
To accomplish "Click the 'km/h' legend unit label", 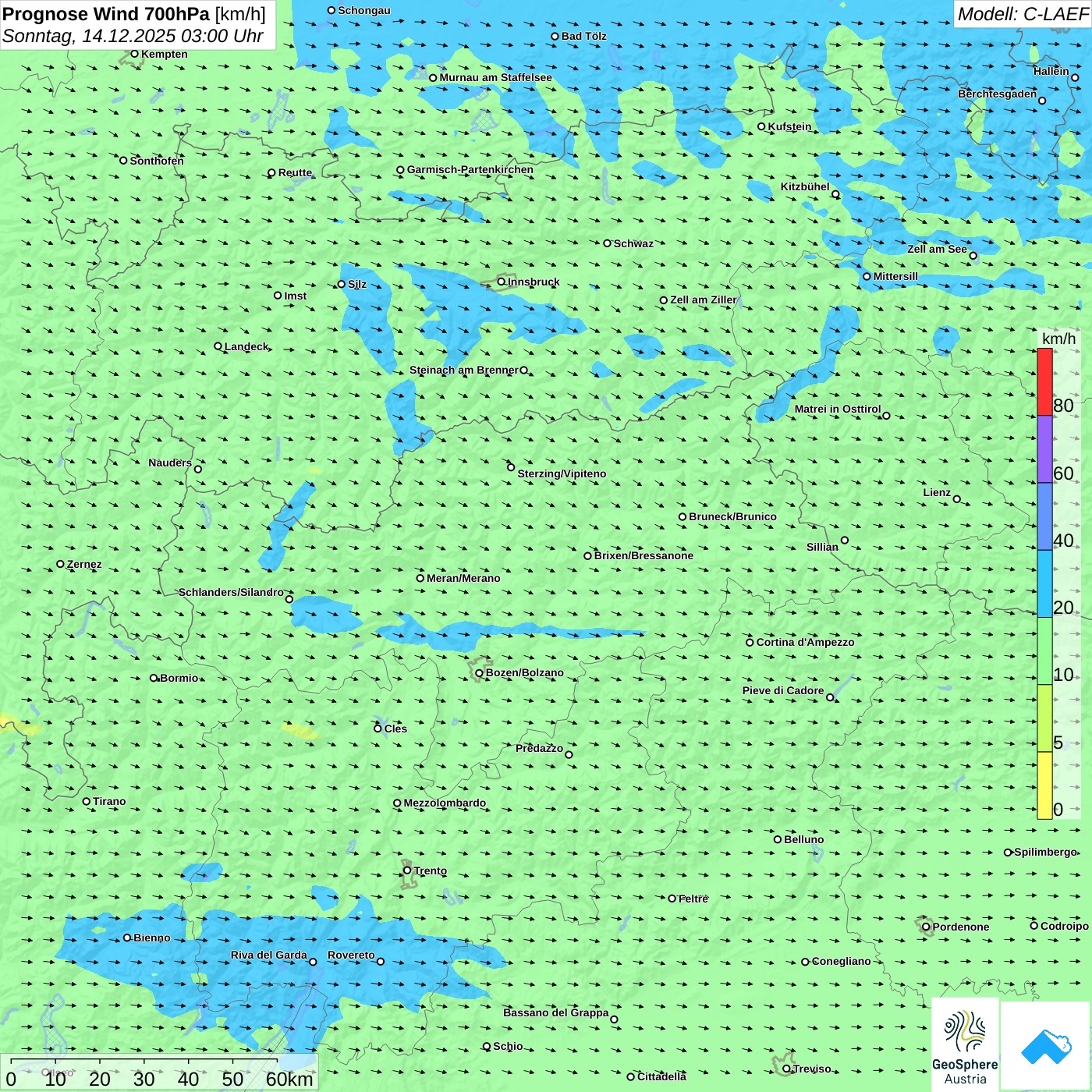I will [x=1059, y=339].
